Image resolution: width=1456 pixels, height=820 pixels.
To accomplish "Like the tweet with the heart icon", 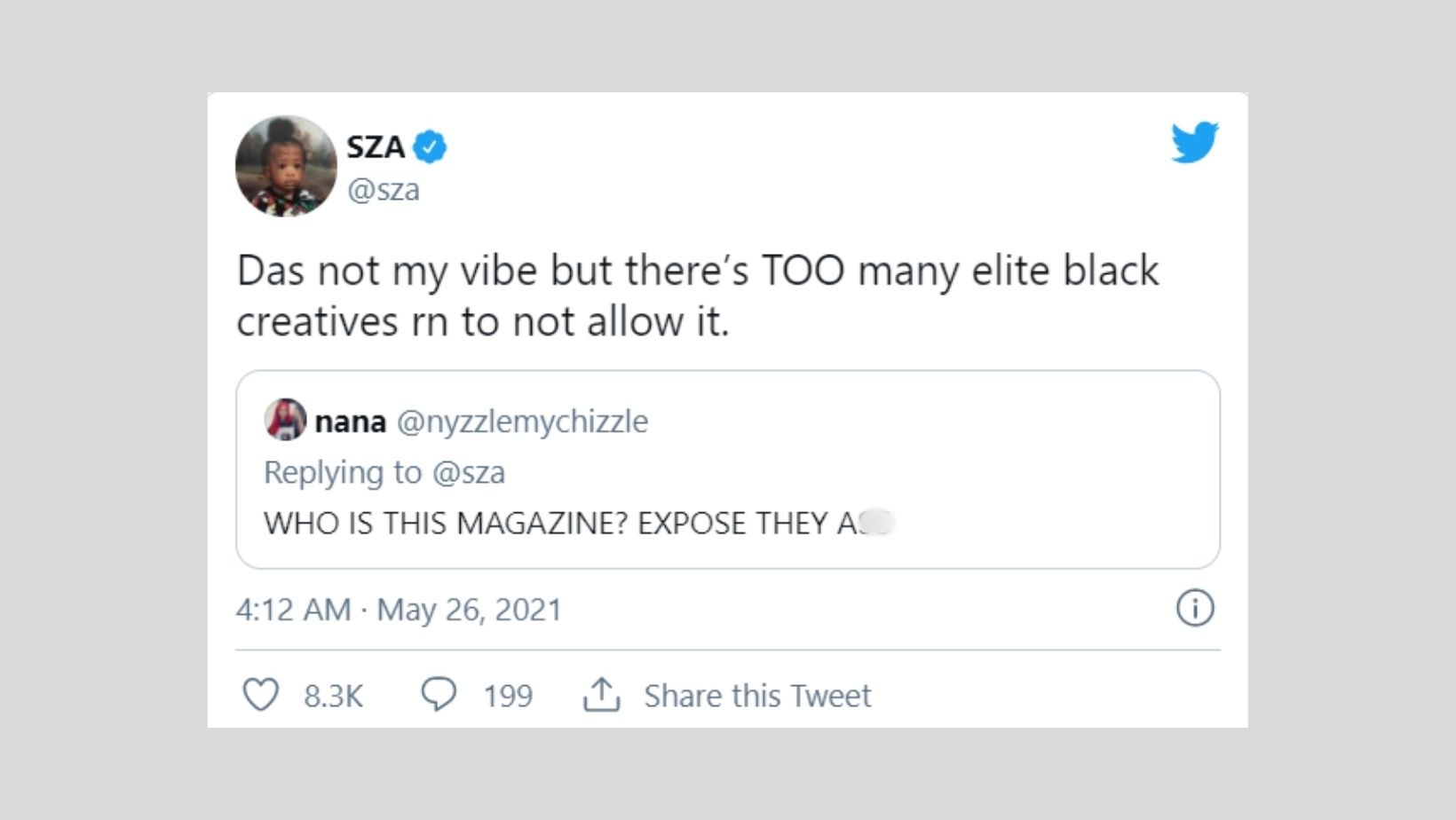I will click(261, 695).
